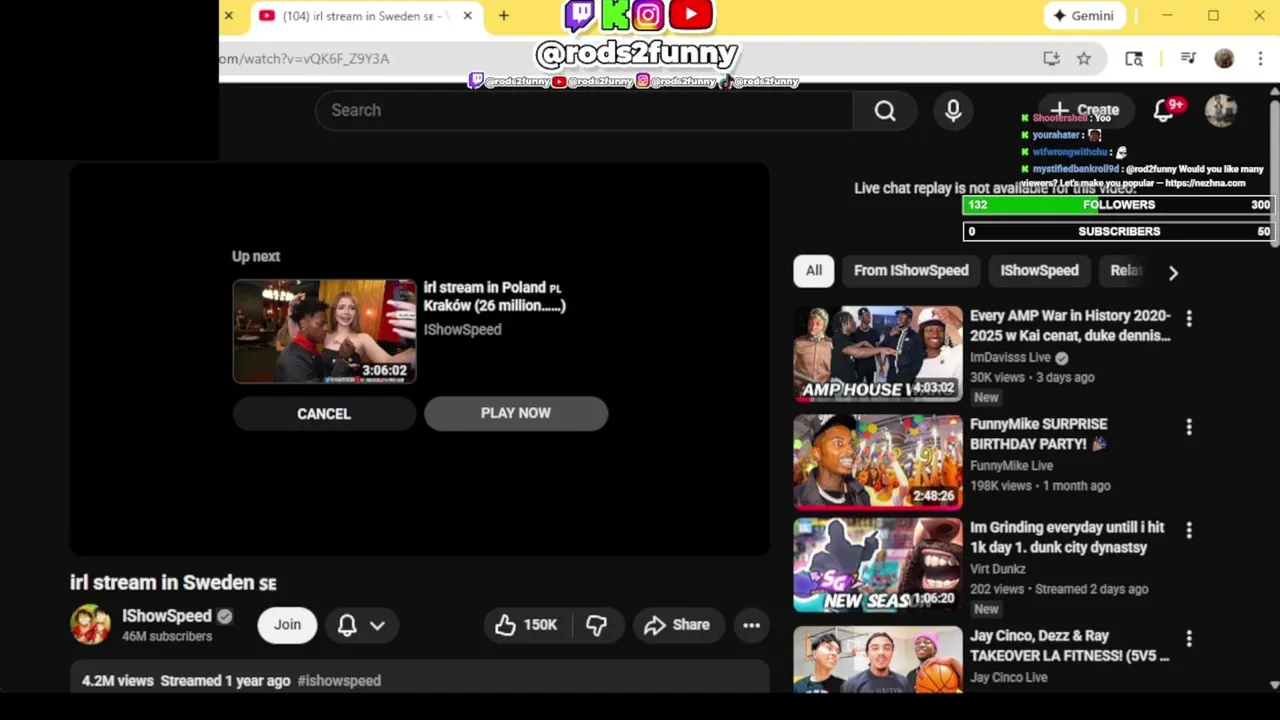Click the irl stream in Poland title

(495, 297)
